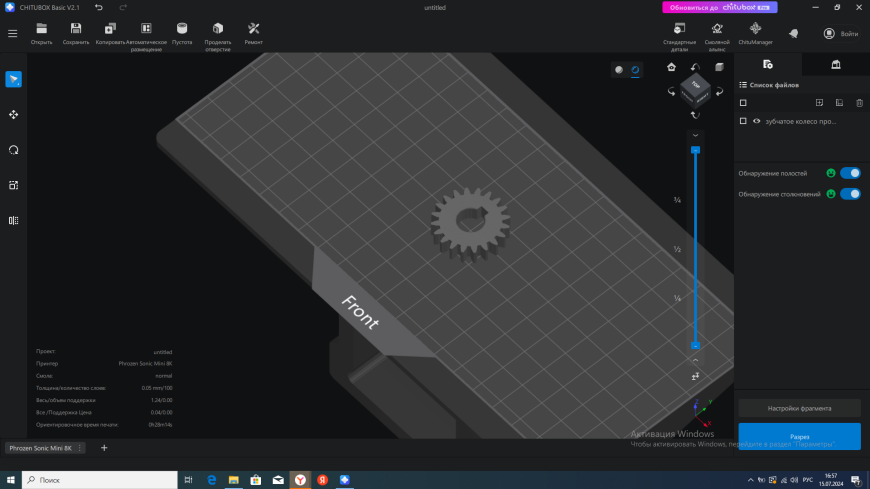Click the blue Разрез slice button
The height and width of the screenshot is (489, 870).
[800, 436]
